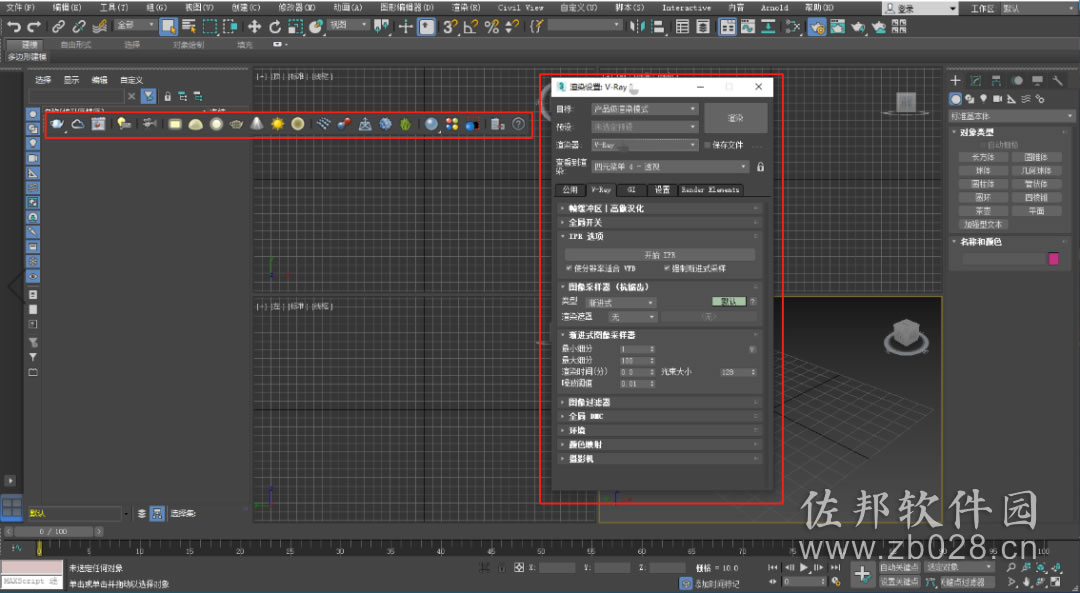Viewport: 1080px width, 593px height.
Task: Open the Utilities wrench panel icon
Action: (x=1058, y=81)
